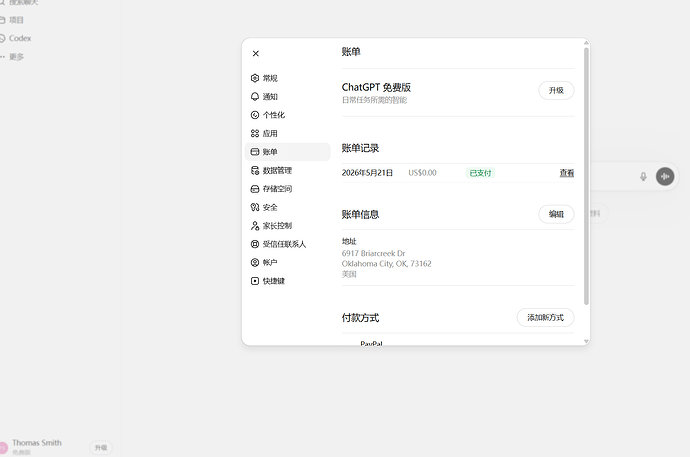View the 2026年5月21日 invoice via 查看
The height and width of the screenshot is (457, 690).
567,173
